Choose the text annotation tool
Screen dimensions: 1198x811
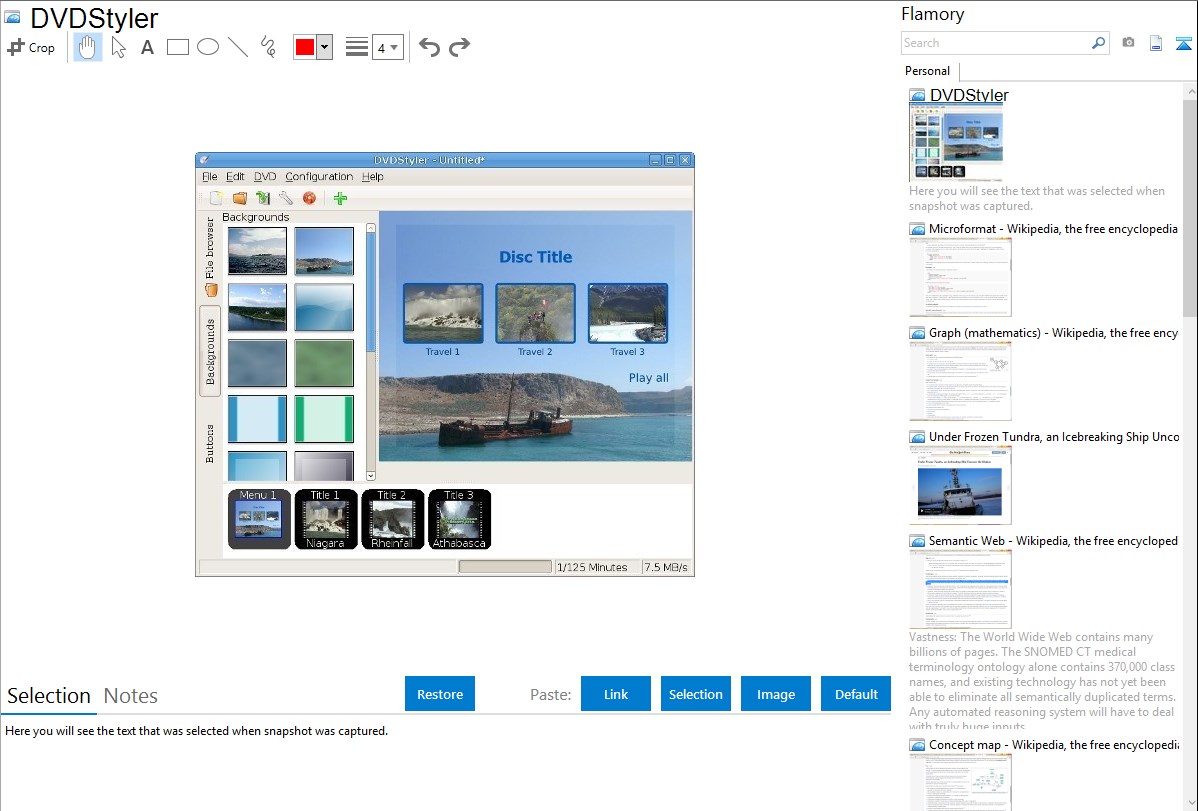147,47
